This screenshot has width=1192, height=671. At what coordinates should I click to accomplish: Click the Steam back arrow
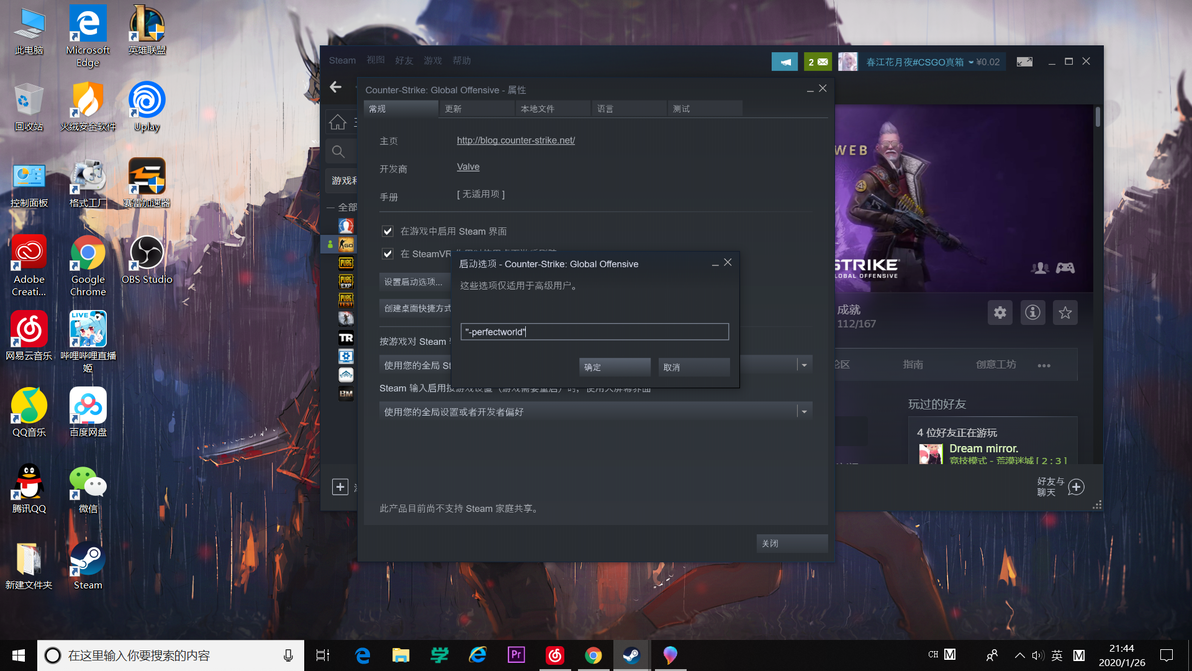pos(336,87)
